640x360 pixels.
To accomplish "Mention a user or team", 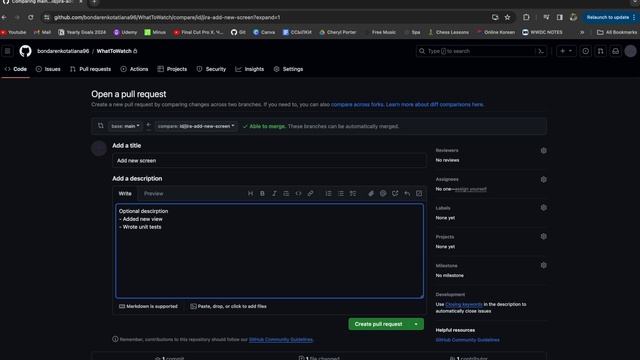I will pos(383,193).
